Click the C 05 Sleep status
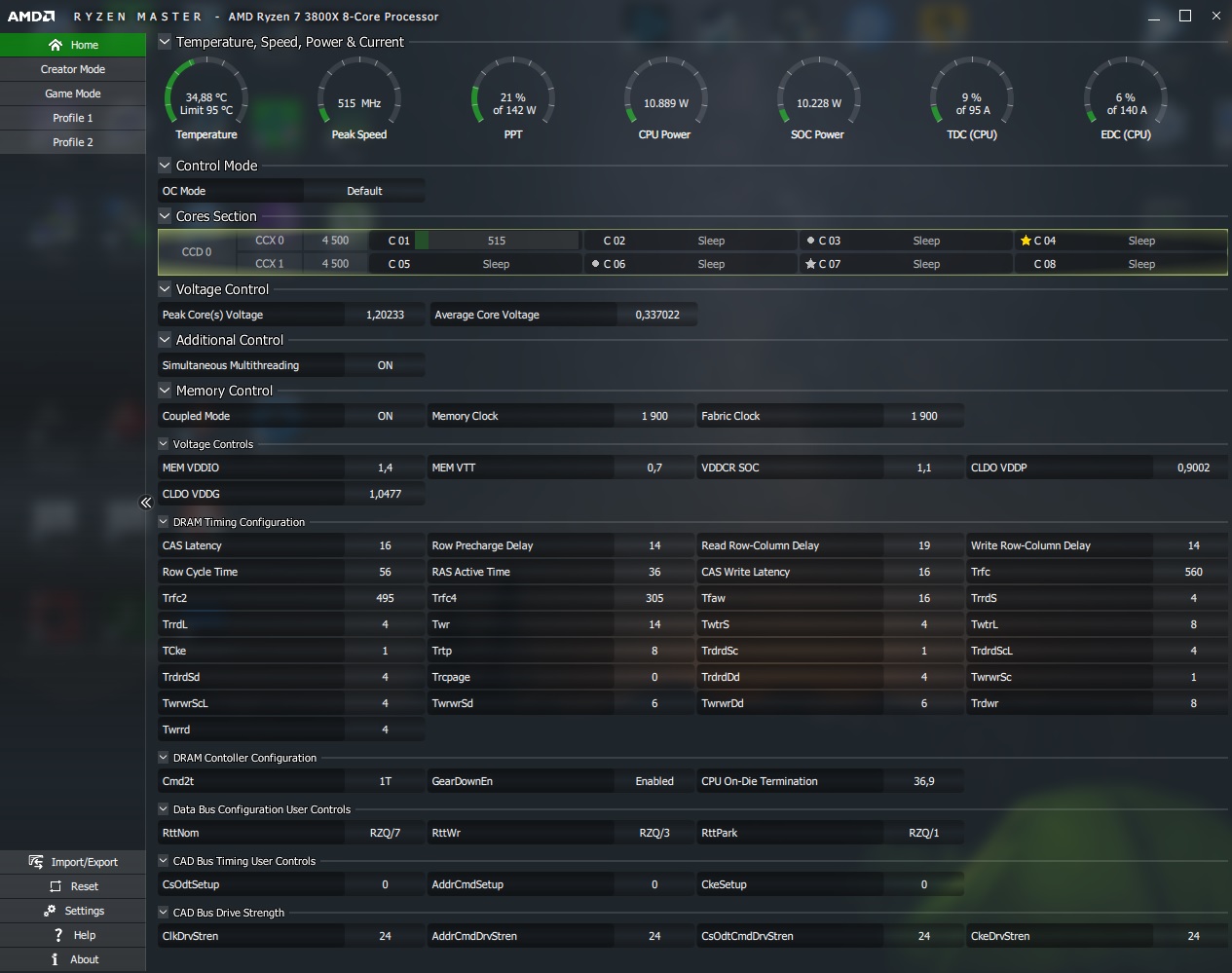Image resolution: width=1232 pixels, height=973 pixels. 496,264
